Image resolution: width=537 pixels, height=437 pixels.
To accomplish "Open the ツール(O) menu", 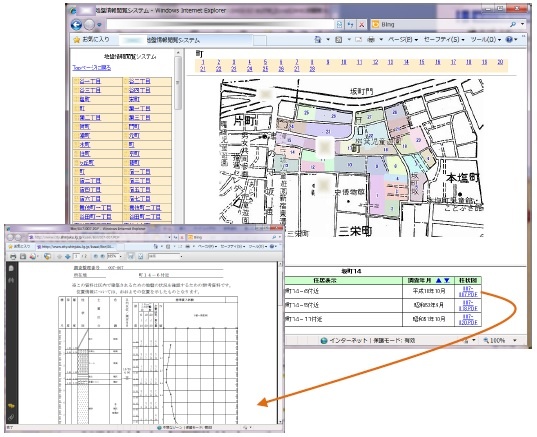I will point(486,40).
